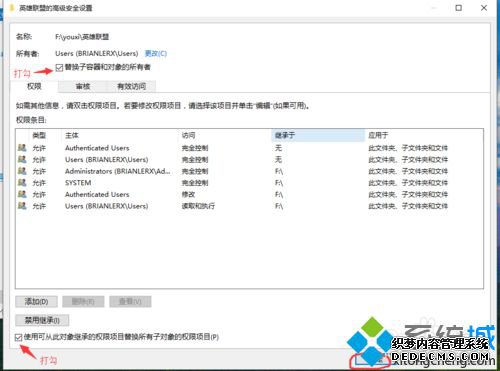Select Authenticated Users in the 修改 row
Screen dimensions: 500x371
(97, 194)
